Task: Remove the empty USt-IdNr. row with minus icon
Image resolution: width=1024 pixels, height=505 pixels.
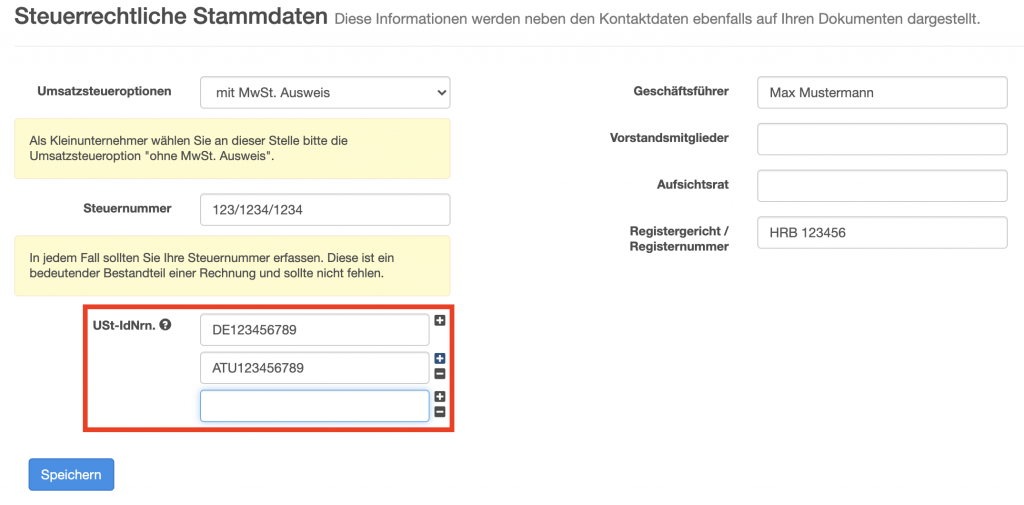Action: (440, 412)
